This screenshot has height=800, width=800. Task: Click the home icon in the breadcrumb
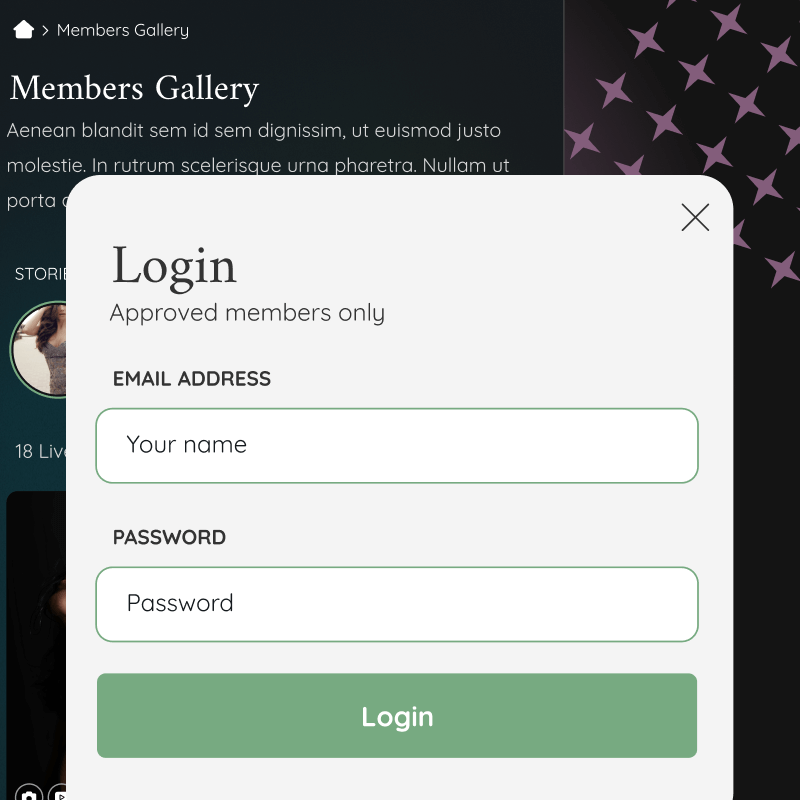24,30
